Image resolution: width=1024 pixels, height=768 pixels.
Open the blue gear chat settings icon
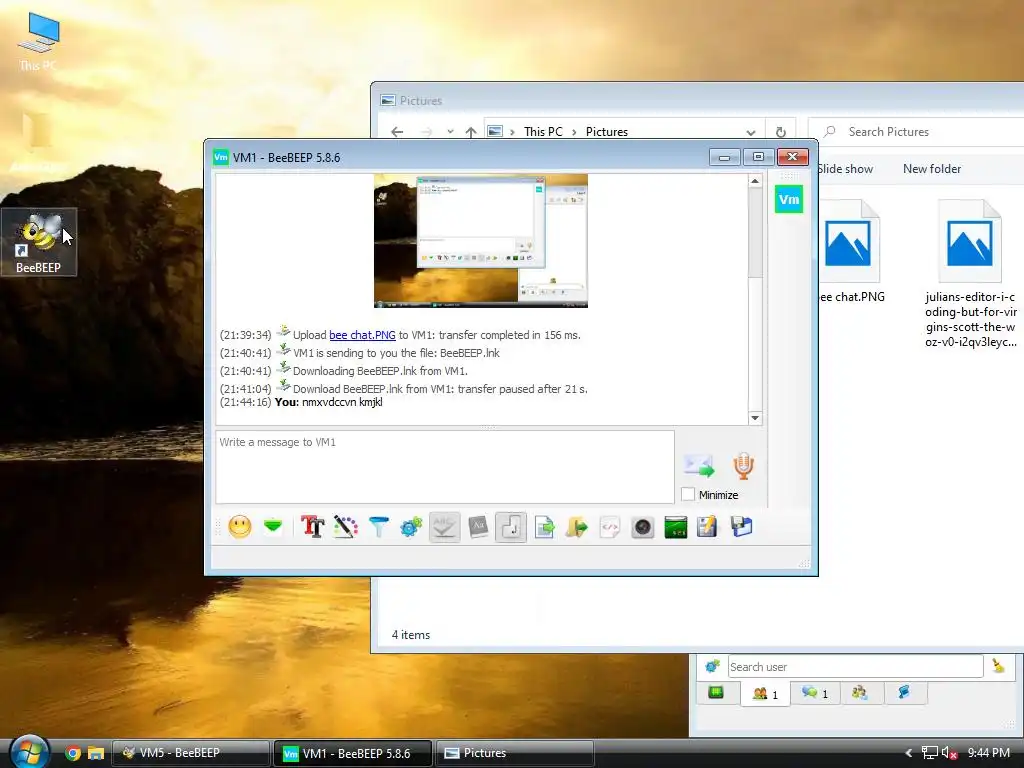pos(411,526)
